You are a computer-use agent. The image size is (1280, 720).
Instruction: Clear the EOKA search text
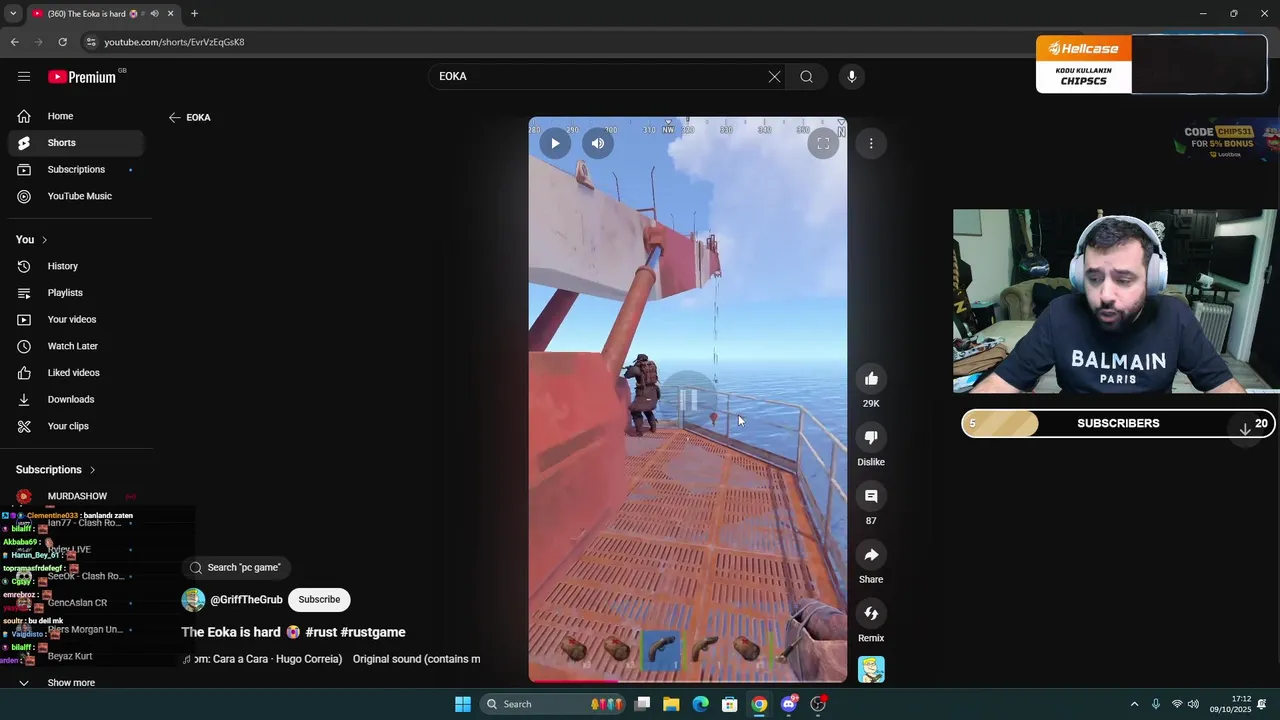coord(774,76)
